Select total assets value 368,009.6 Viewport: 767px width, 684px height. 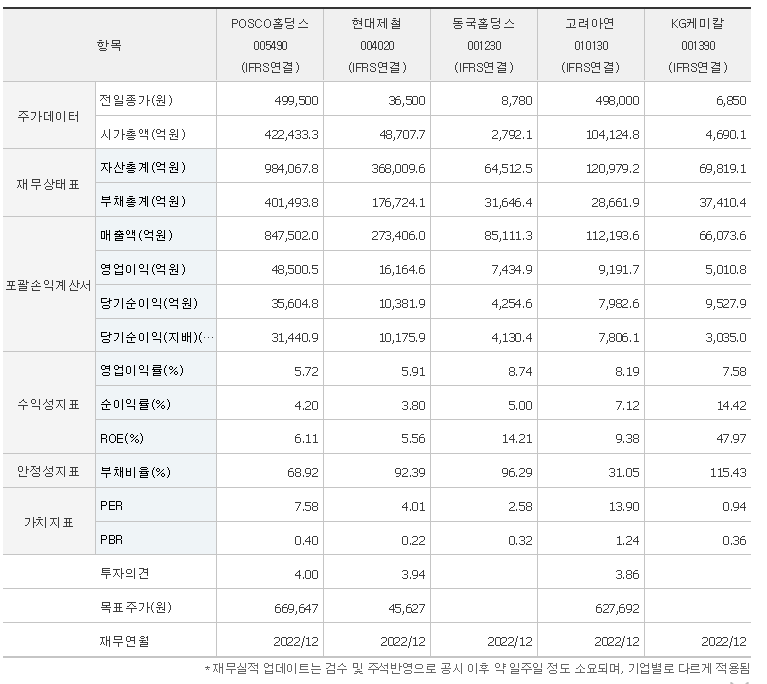click(399, 169)
